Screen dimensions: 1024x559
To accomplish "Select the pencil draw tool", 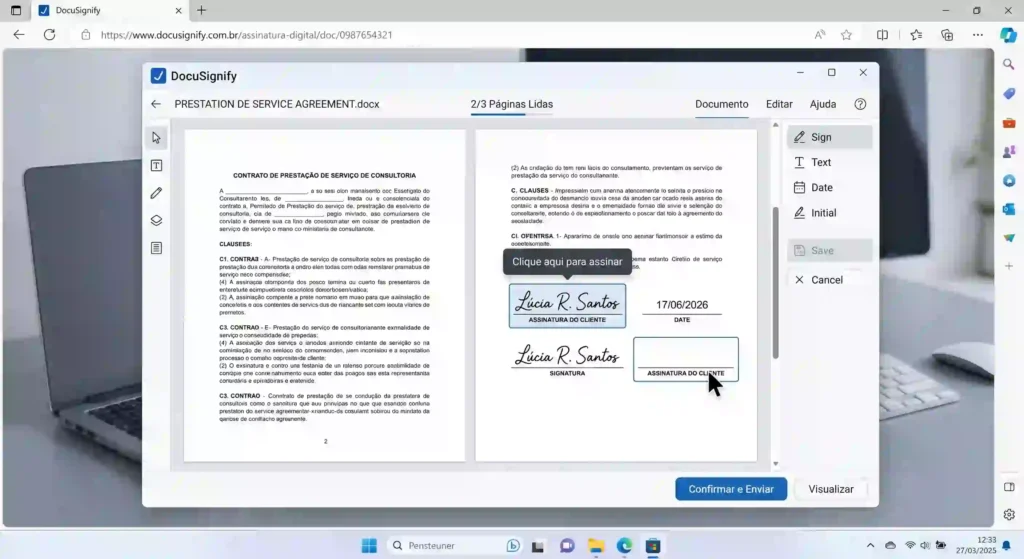I will (x=156, y=193).
